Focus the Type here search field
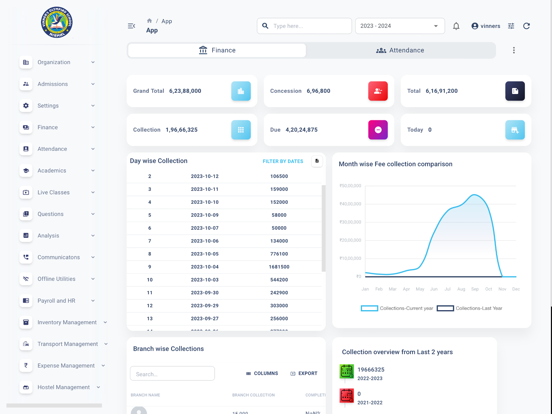 pyautogui.click(x=304, y=26)
